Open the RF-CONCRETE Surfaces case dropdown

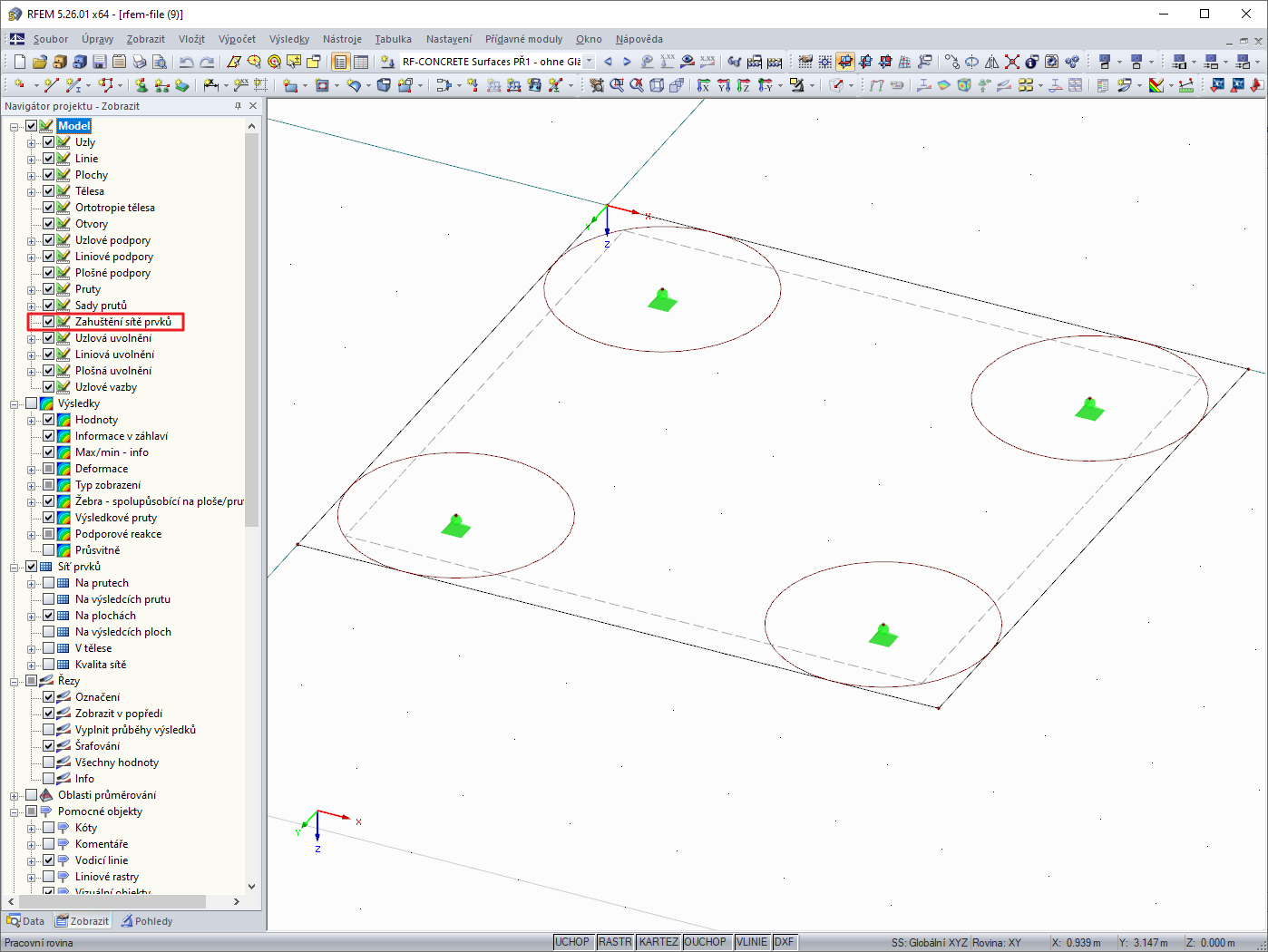click(x=589, y=62)
